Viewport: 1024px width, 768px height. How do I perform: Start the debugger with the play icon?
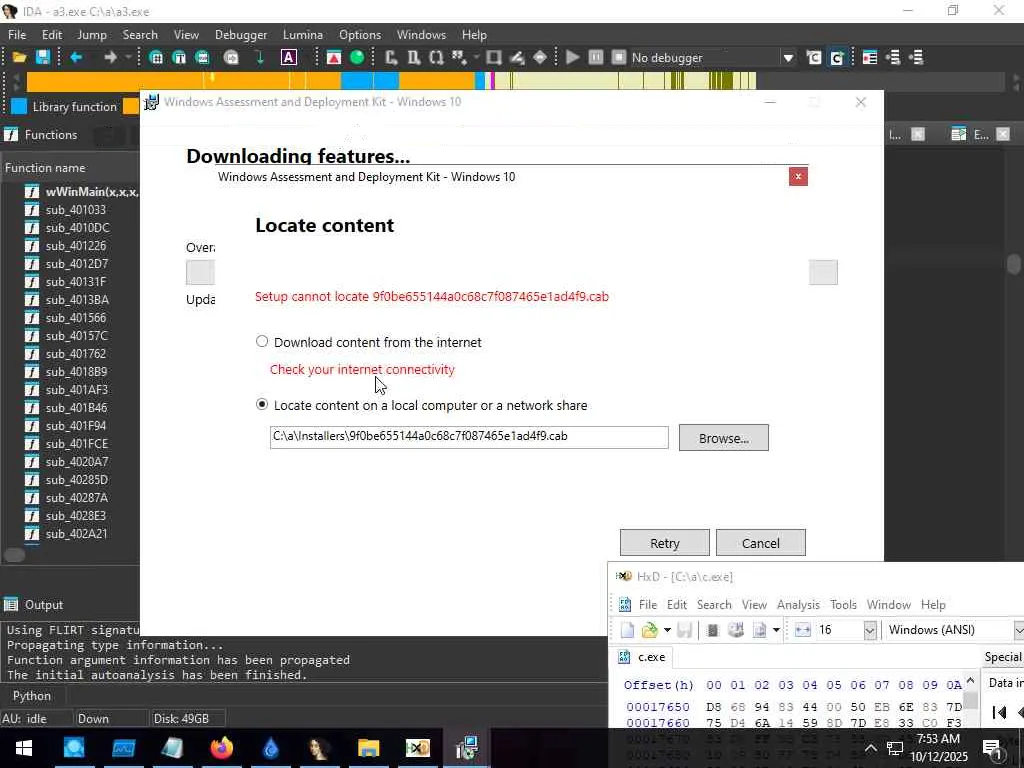point(573,57)
